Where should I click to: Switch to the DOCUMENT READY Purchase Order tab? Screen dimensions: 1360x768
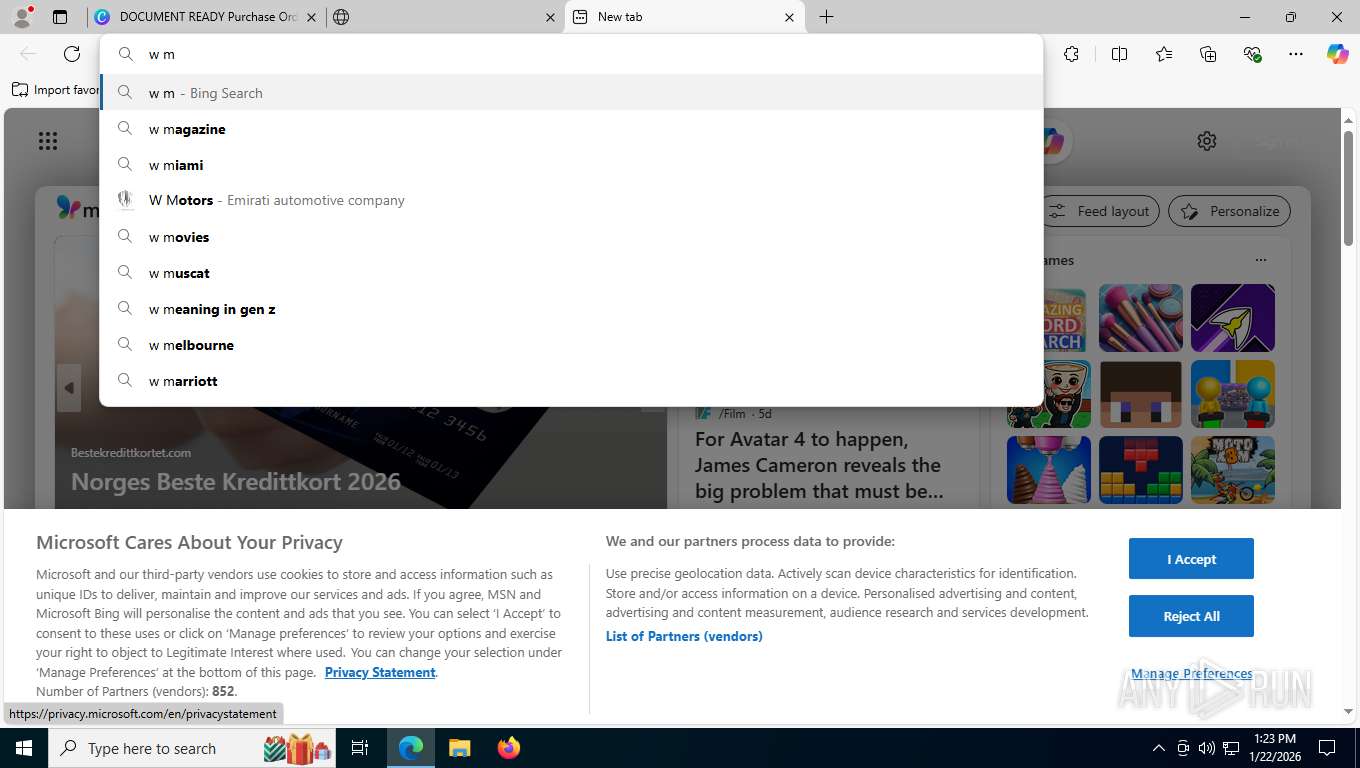click(x=204, y=17)
